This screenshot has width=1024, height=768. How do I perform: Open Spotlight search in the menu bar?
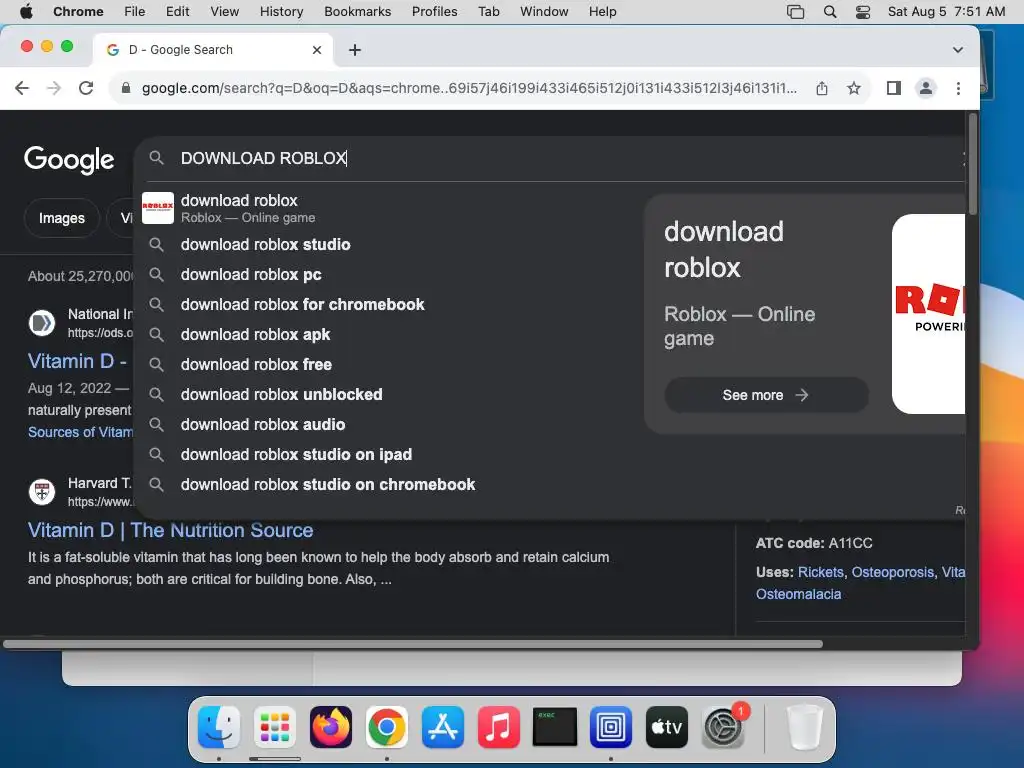[x=829, y=12]
